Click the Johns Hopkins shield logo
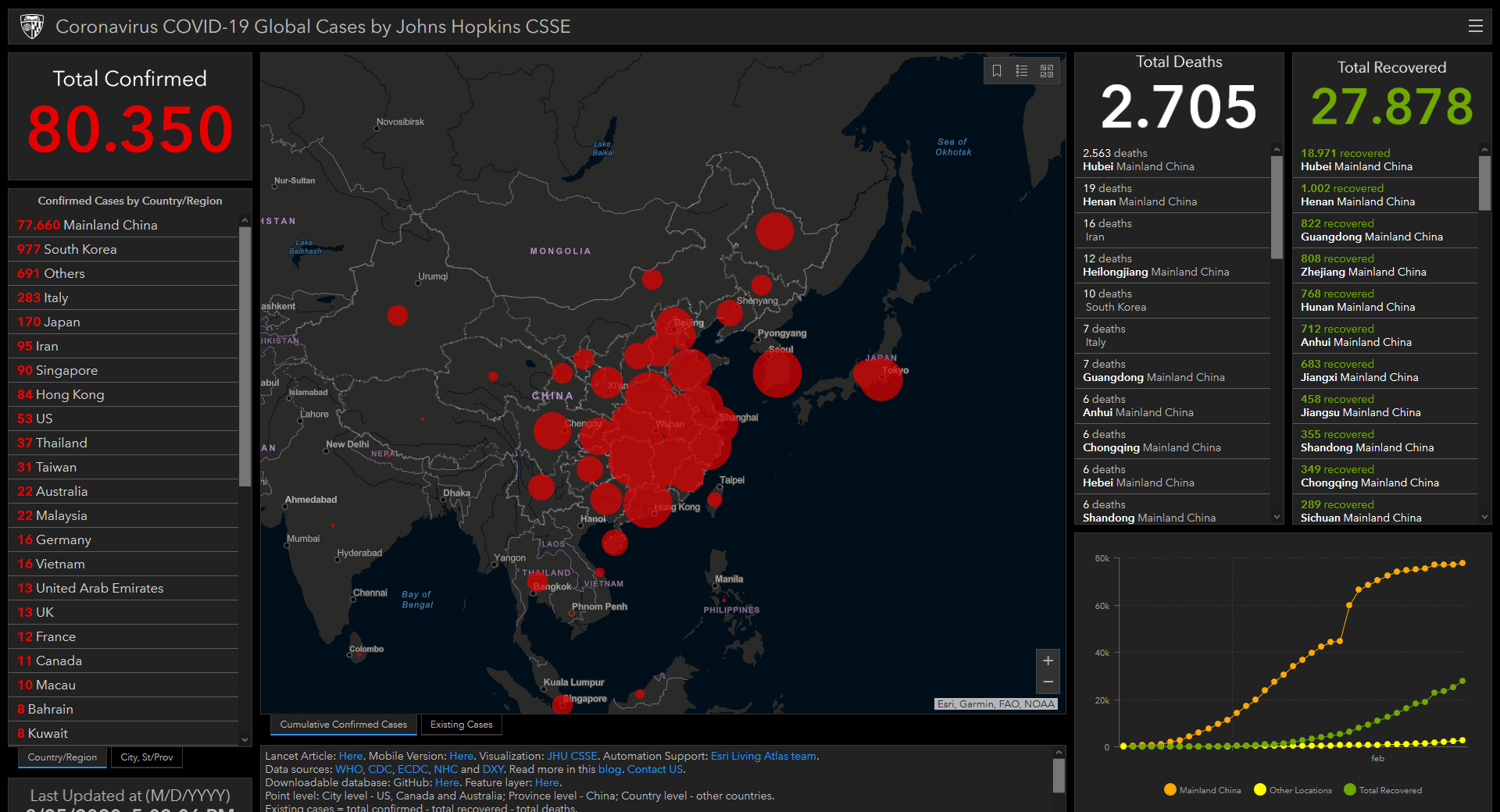Image resolution: width=1500 pixels, height=812 pixels. tap(32, 27)
